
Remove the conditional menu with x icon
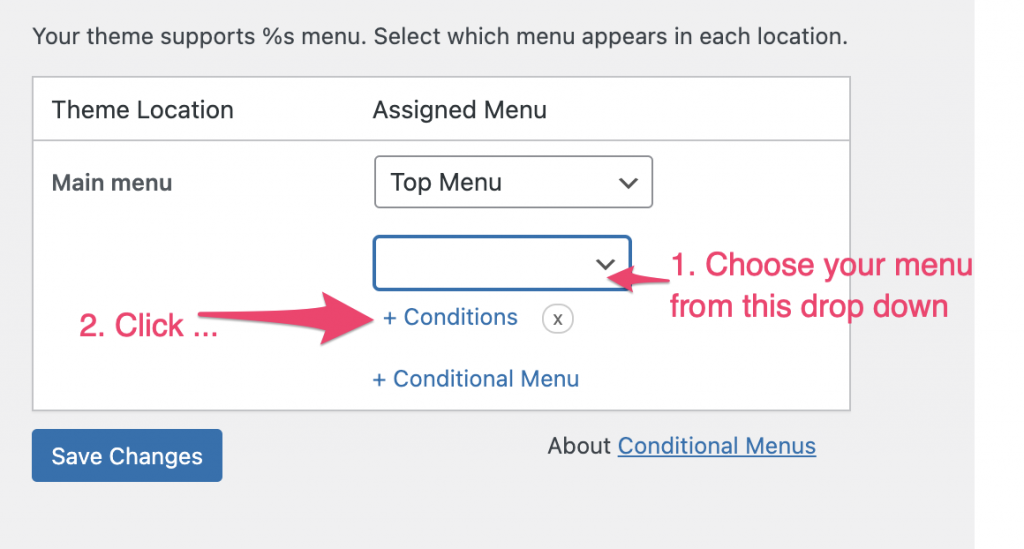point(557,319)
